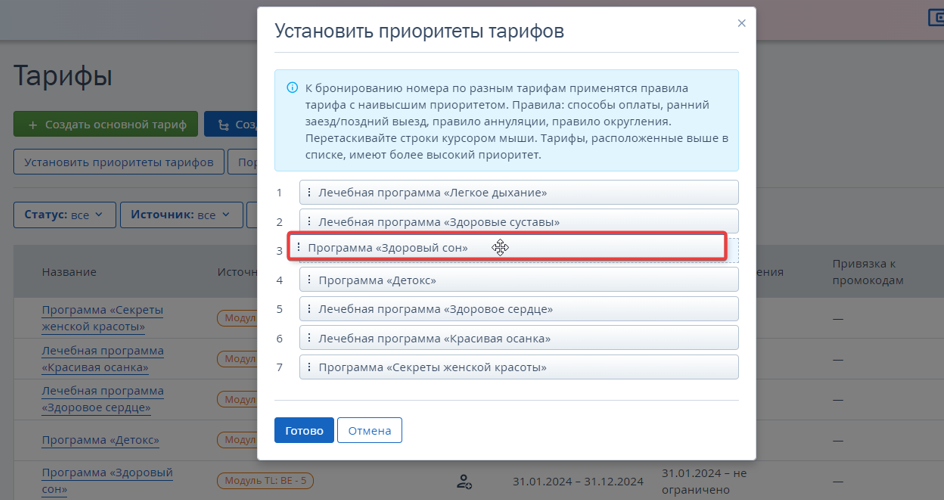Click the Отмена button
This screenshot has height=500, width=944.
coord(370,430)
